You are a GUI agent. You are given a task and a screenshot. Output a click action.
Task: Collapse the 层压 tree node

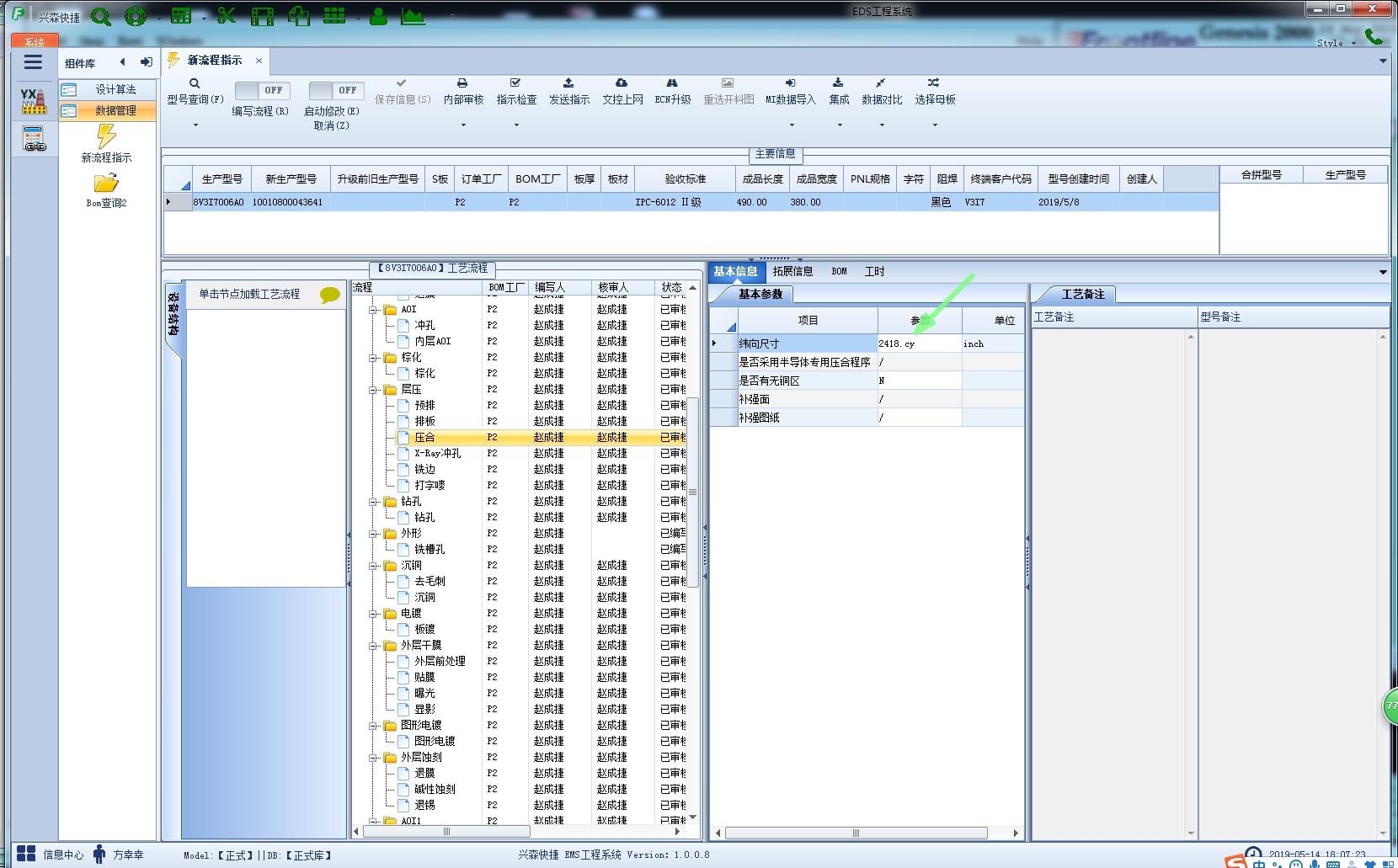(x=373, y=390)
